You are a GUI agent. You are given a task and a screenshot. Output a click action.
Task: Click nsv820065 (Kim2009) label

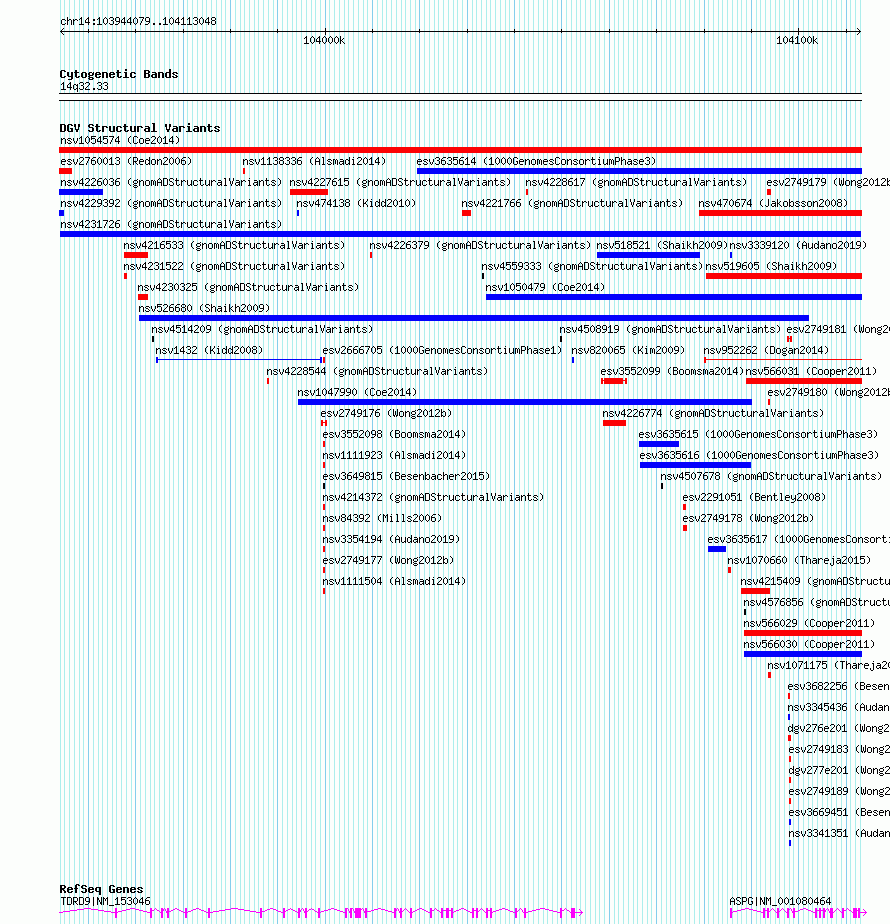pos(628,350)
